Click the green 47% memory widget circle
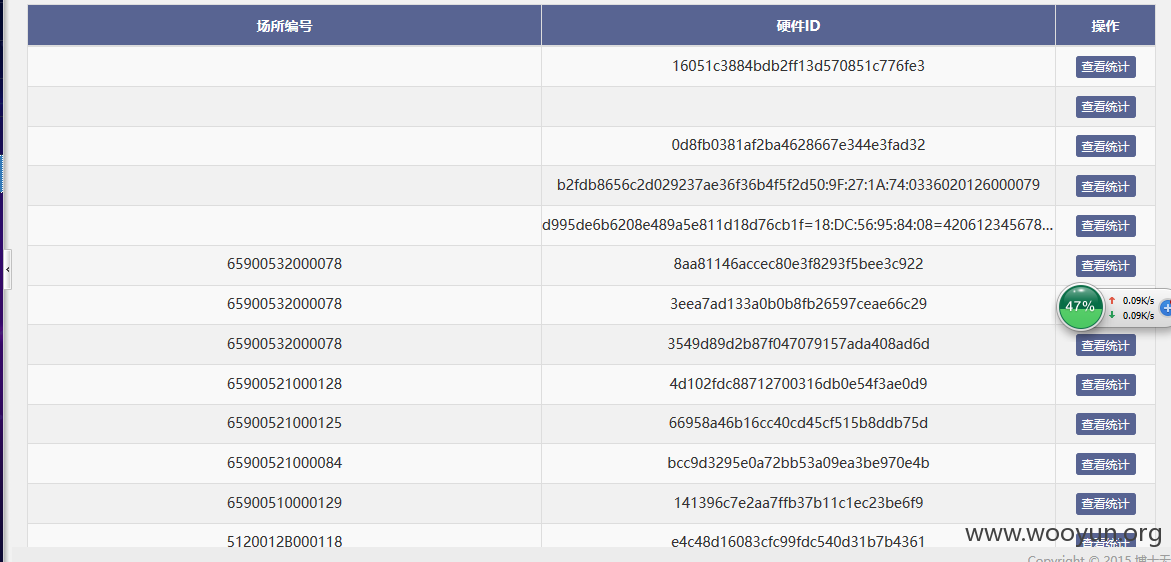The width and height of the screenshot is (1171, 562). 1080,306
